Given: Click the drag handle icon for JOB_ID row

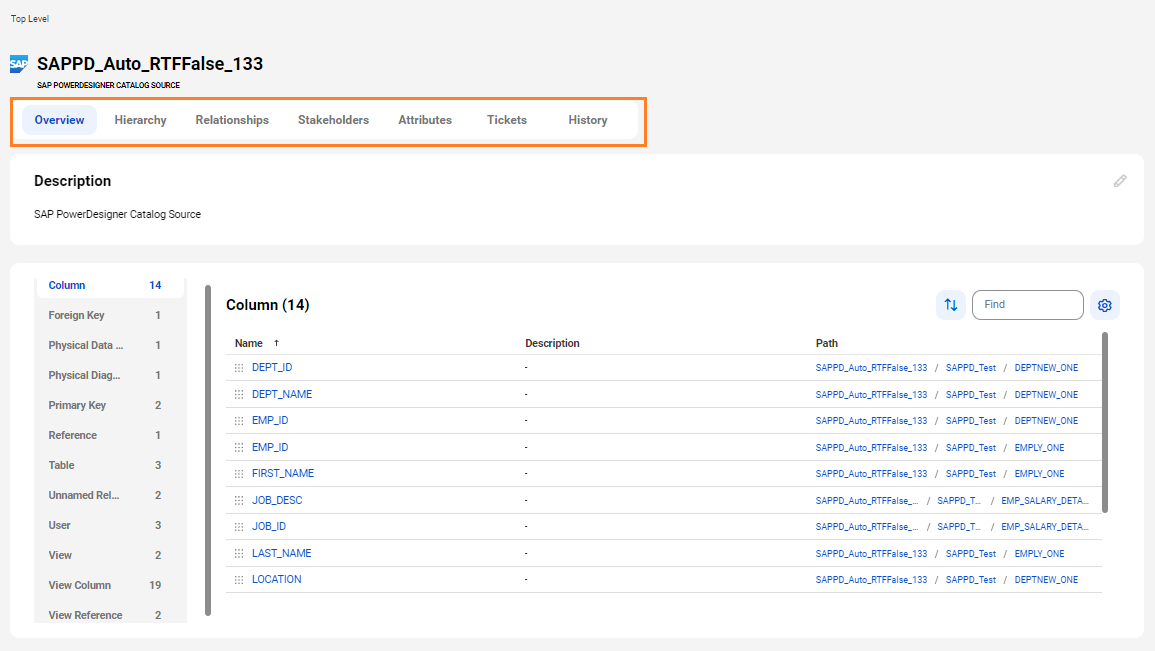Looking at the screenshot, I should click(x=239, y=527).
